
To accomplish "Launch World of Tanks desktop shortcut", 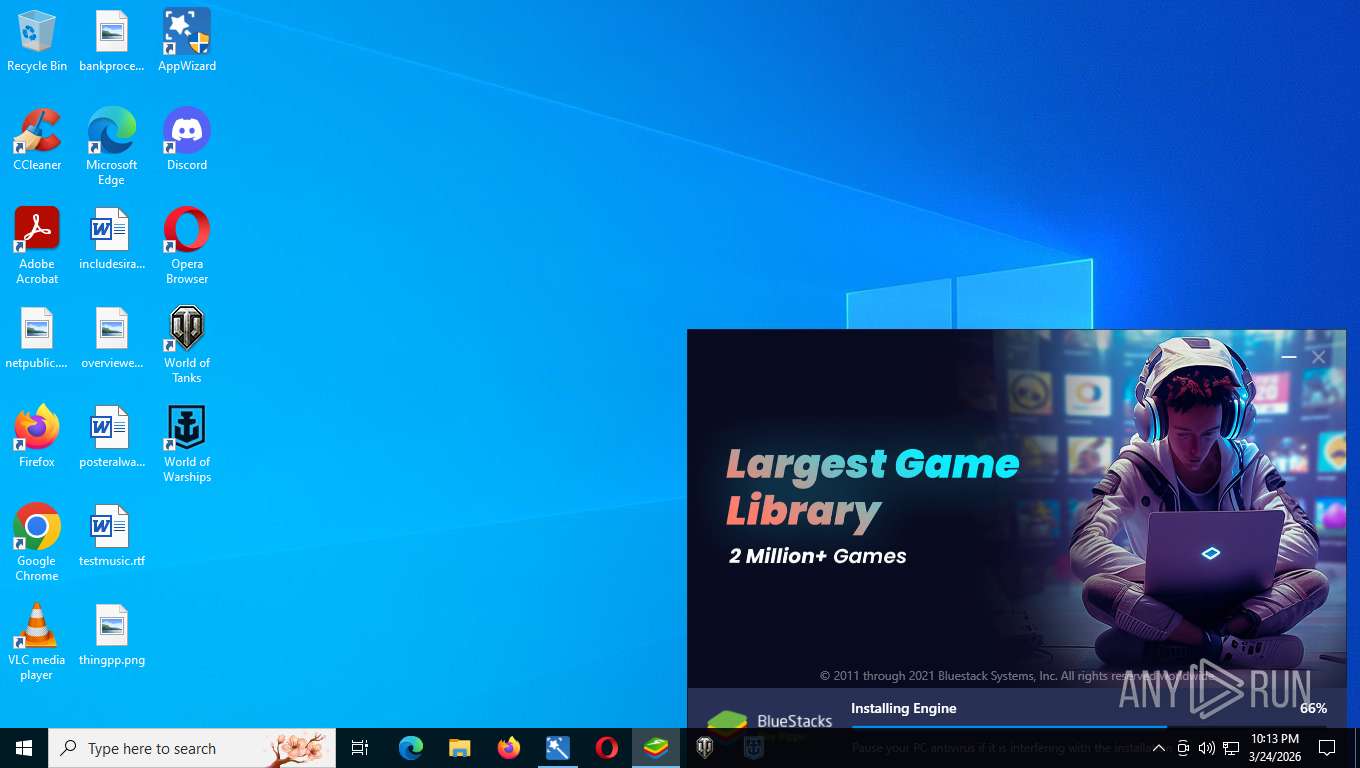I will (x=187, y=345).
